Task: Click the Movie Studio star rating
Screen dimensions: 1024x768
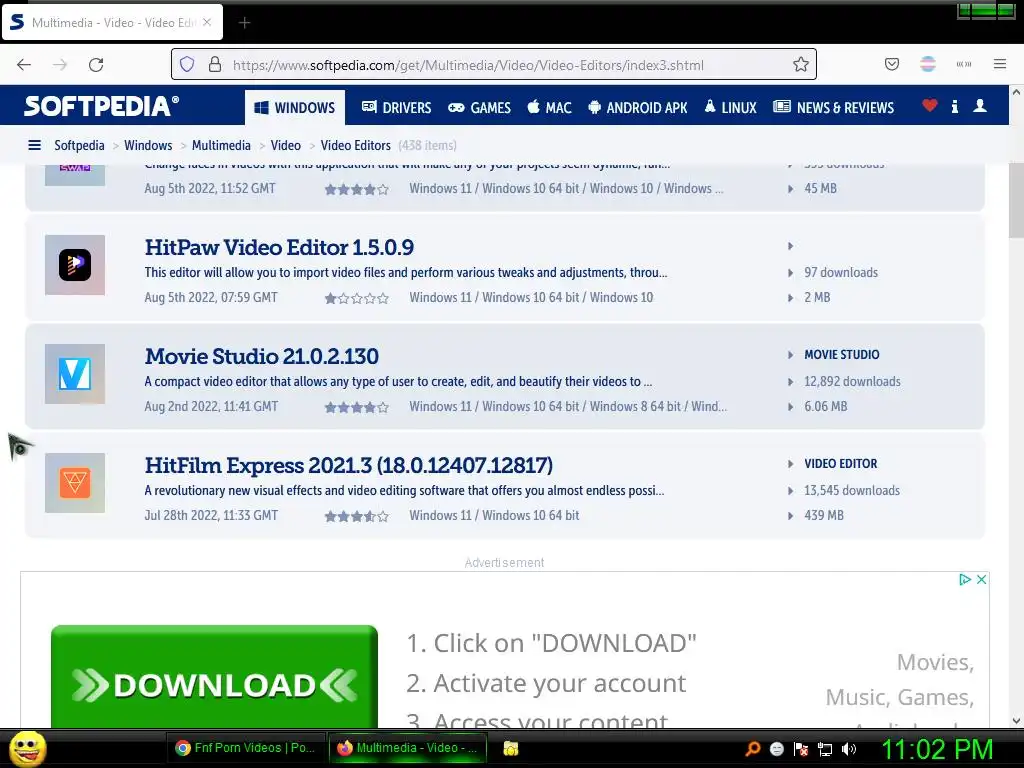Action: pyautogui.click(x=357, y=408)
